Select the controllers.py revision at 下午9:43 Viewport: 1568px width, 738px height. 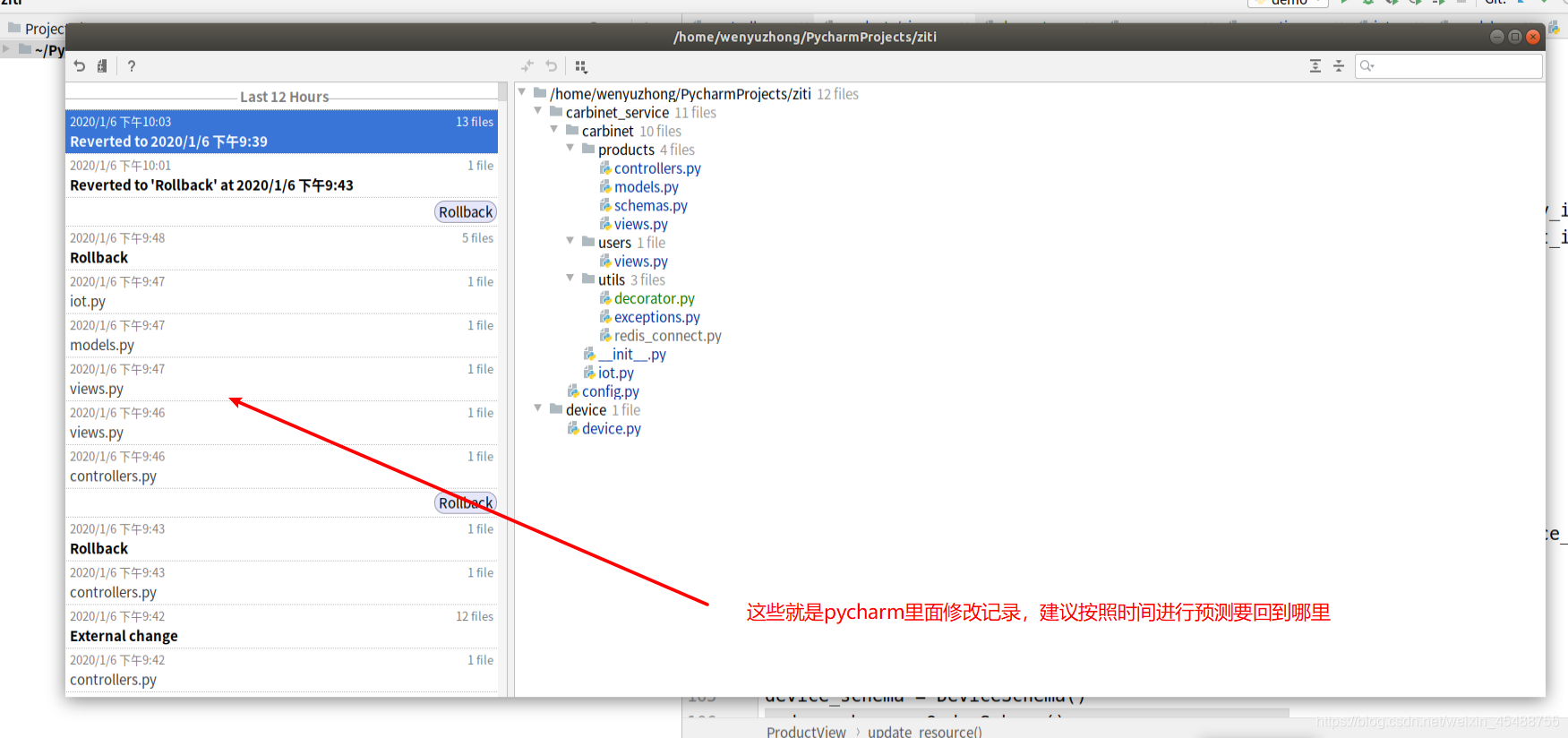281,583
